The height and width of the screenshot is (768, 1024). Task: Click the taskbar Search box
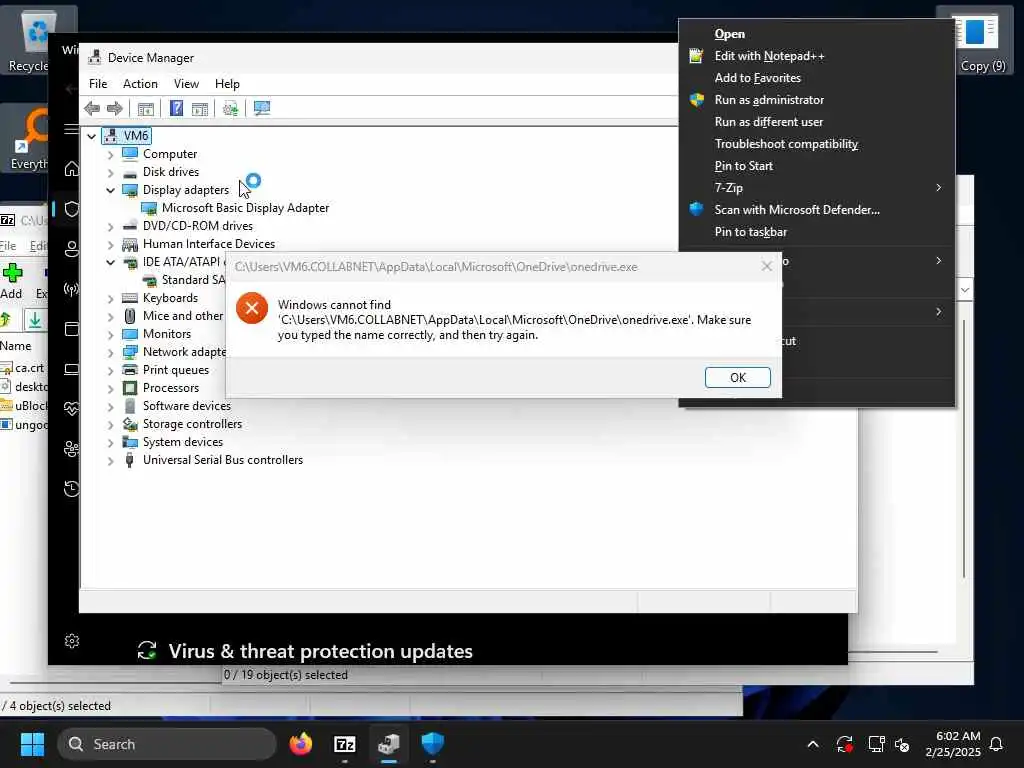coord(167,744)
